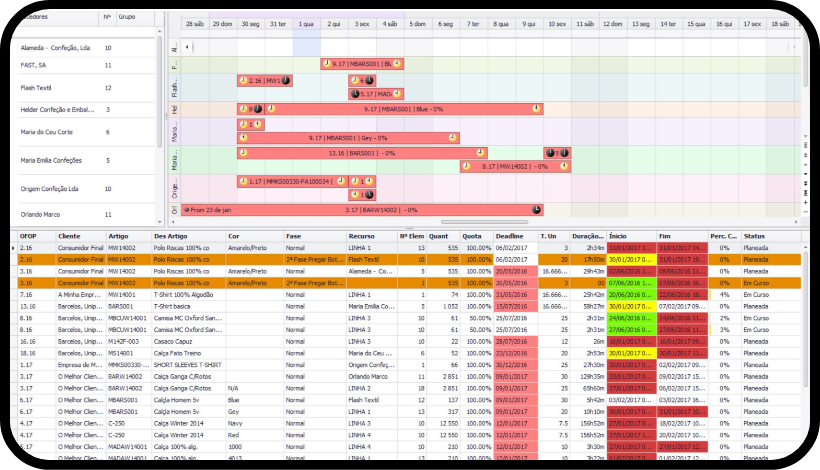820x470 pixels.
Task: Select the highlighted '1 qua' date header
Action: click(x=307, y=22)
